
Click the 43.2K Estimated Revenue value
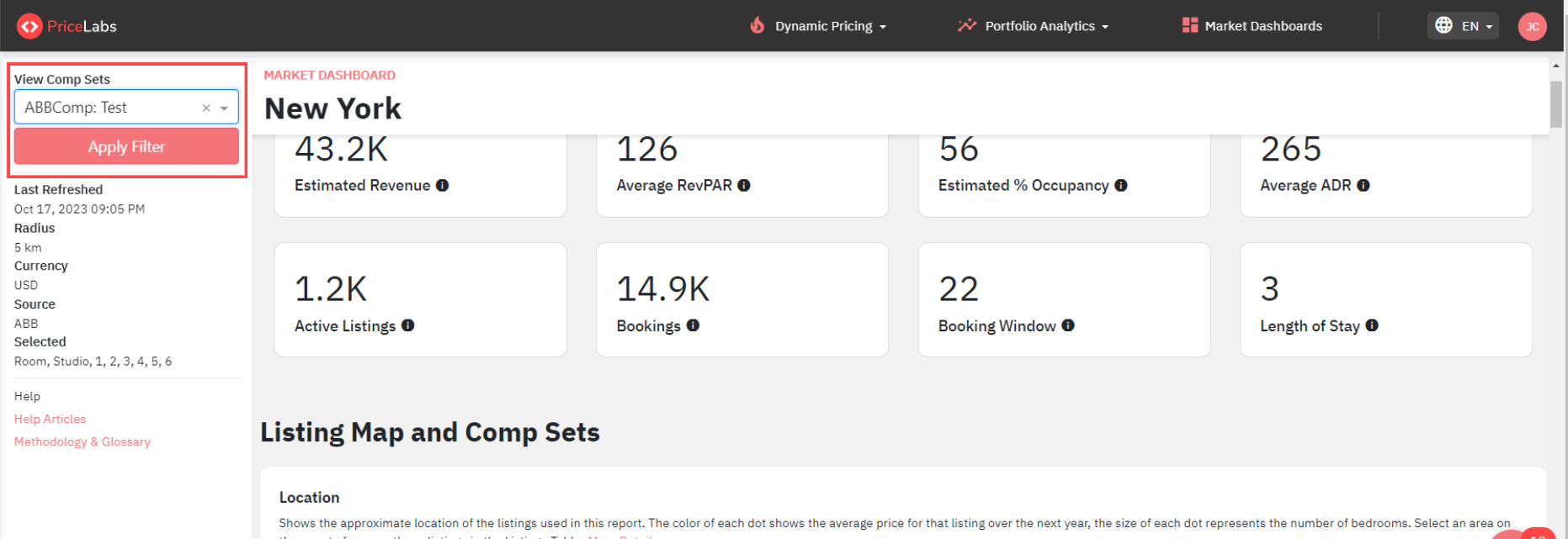[x=341, y=149]
